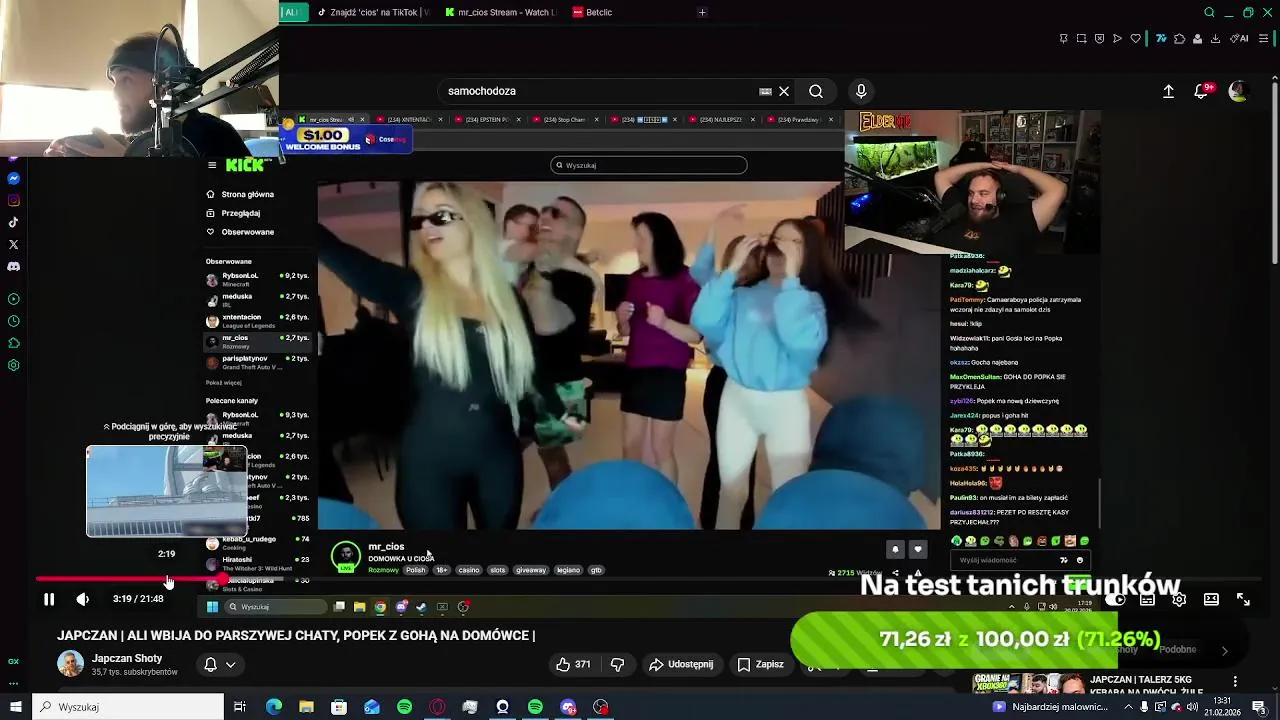Expand the channel notification bell dropdown
The height and width of the screenshot is (720, 1280).
coord(220,664)
